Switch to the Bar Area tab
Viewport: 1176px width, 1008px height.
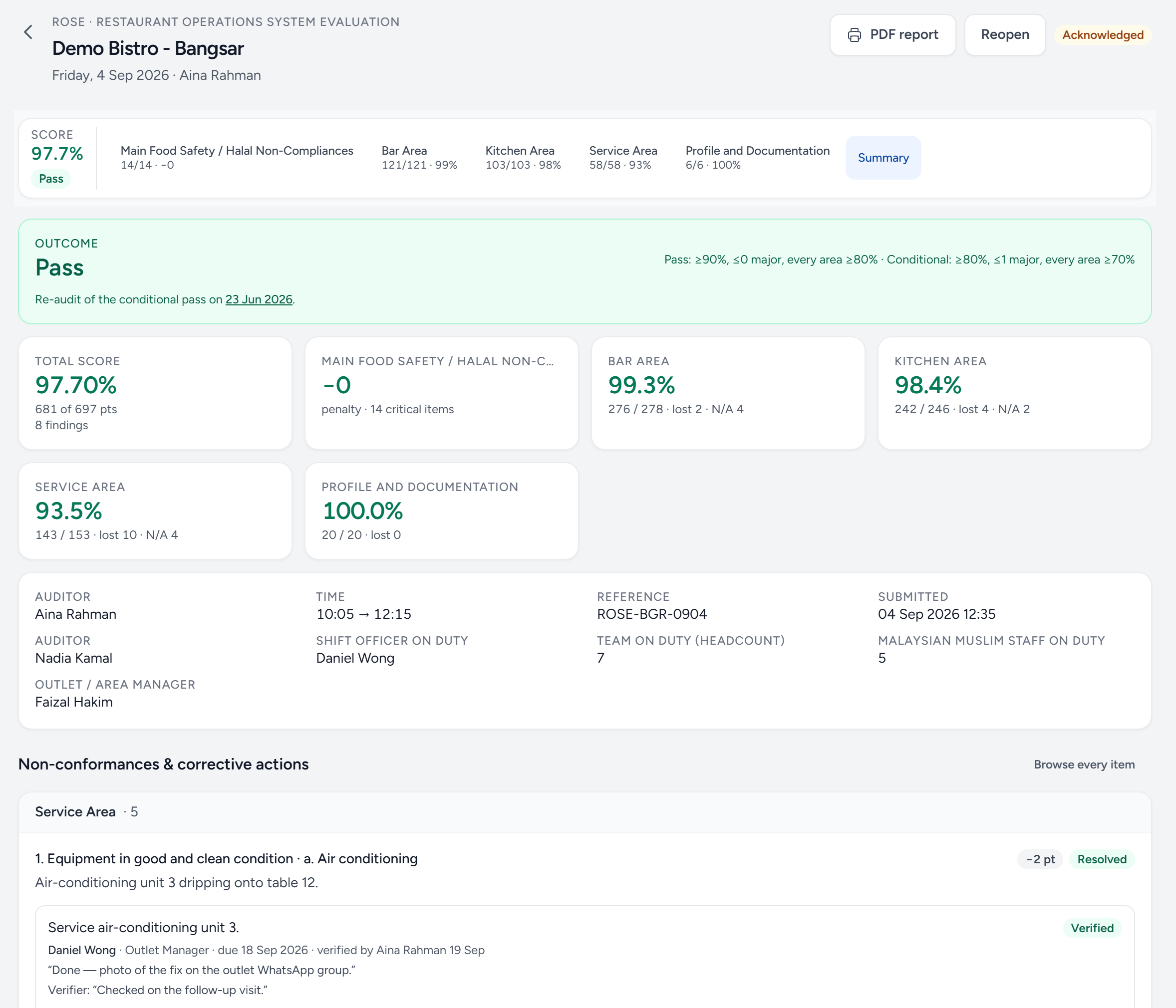coord(419,158)
